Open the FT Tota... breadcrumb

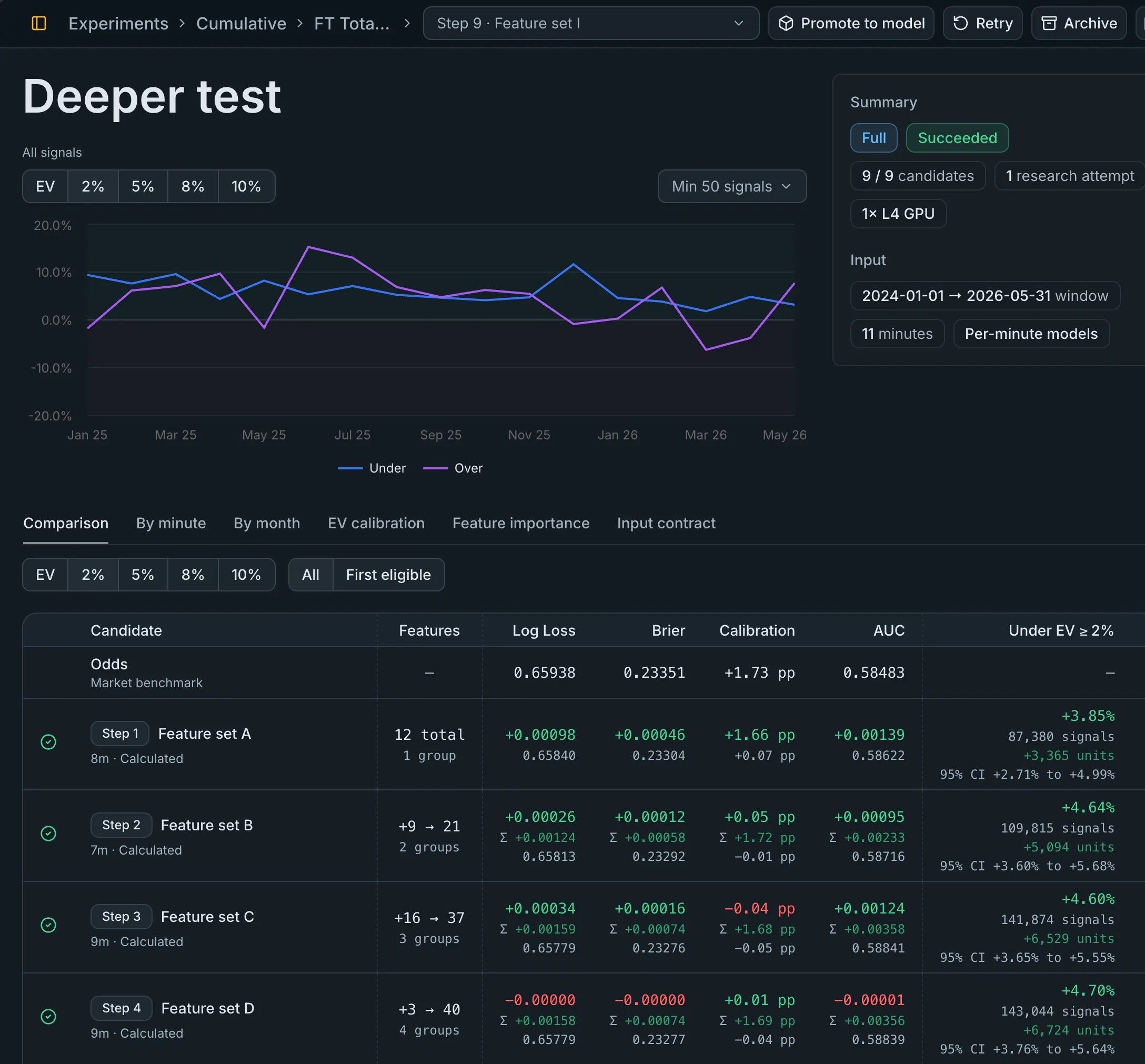coord(351,23)
